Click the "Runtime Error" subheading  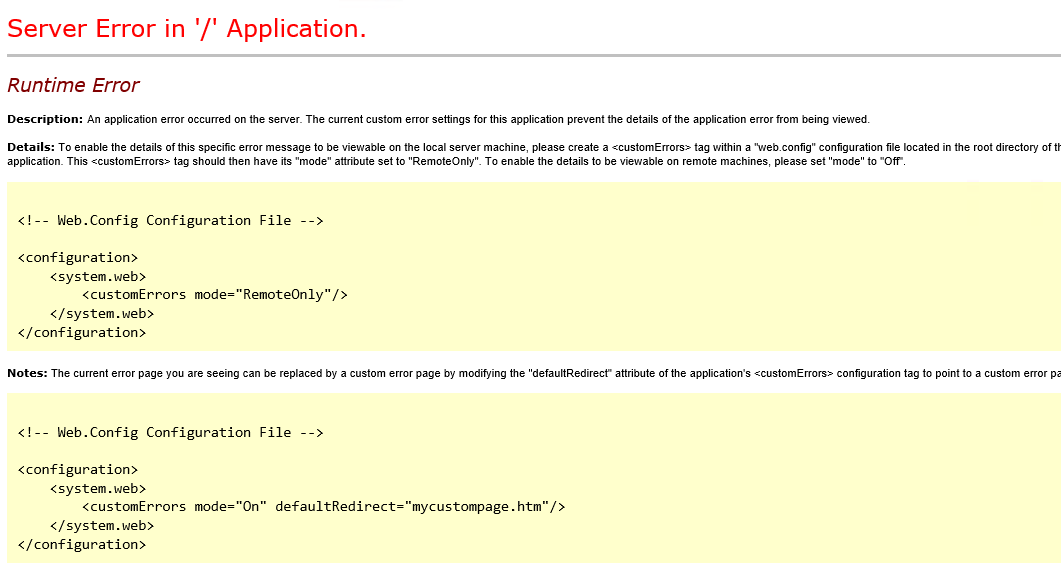click(73, 85)
